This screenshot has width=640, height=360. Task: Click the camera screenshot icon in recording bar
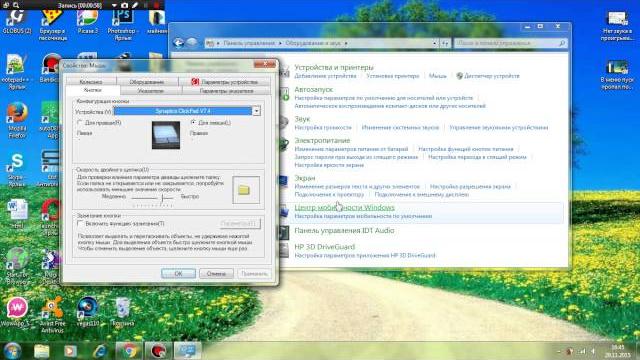pos(124,5)
